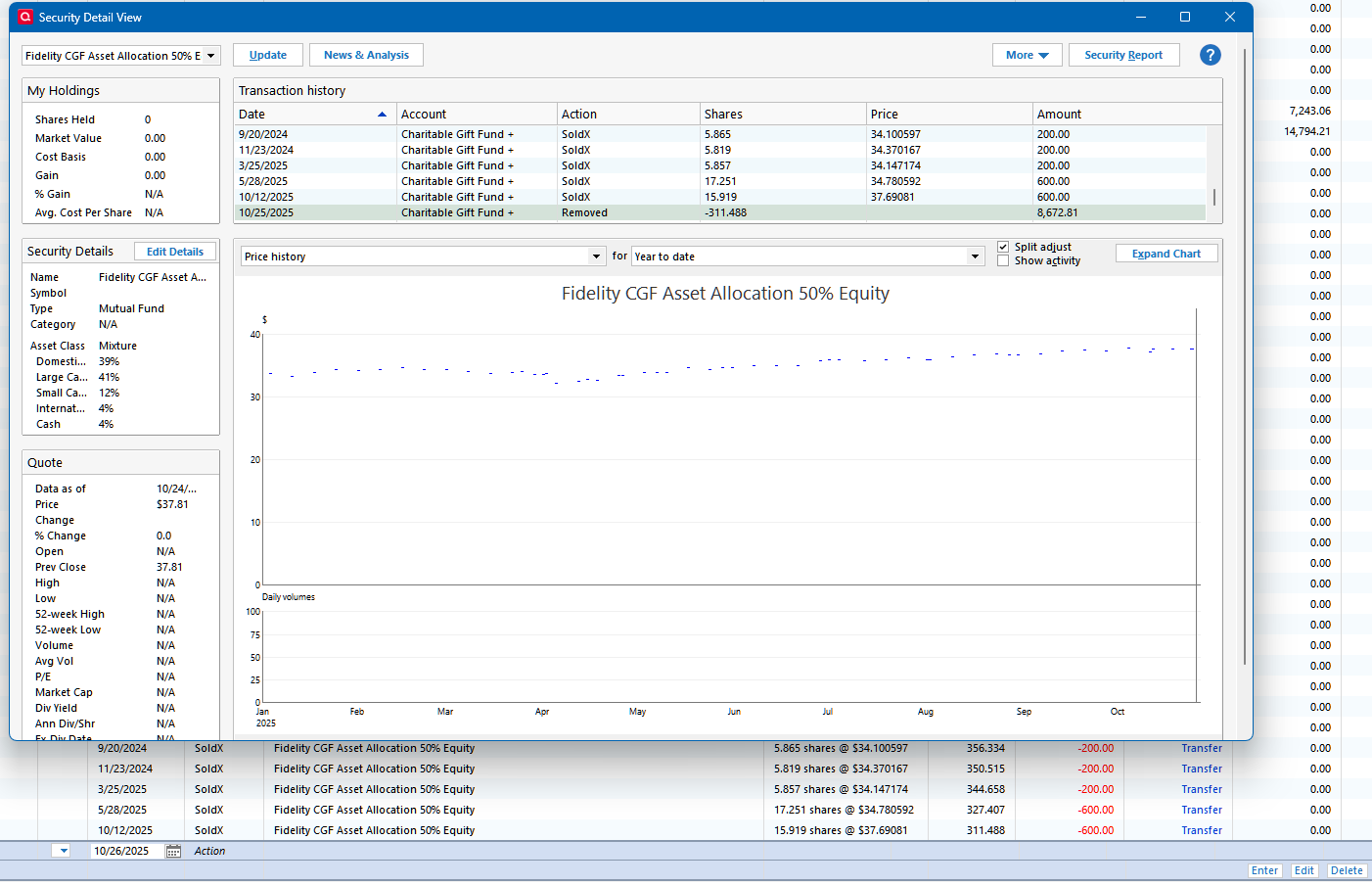Click the Removed action in Transaction history
The image size is (1372, 886).
coord(584,212)
